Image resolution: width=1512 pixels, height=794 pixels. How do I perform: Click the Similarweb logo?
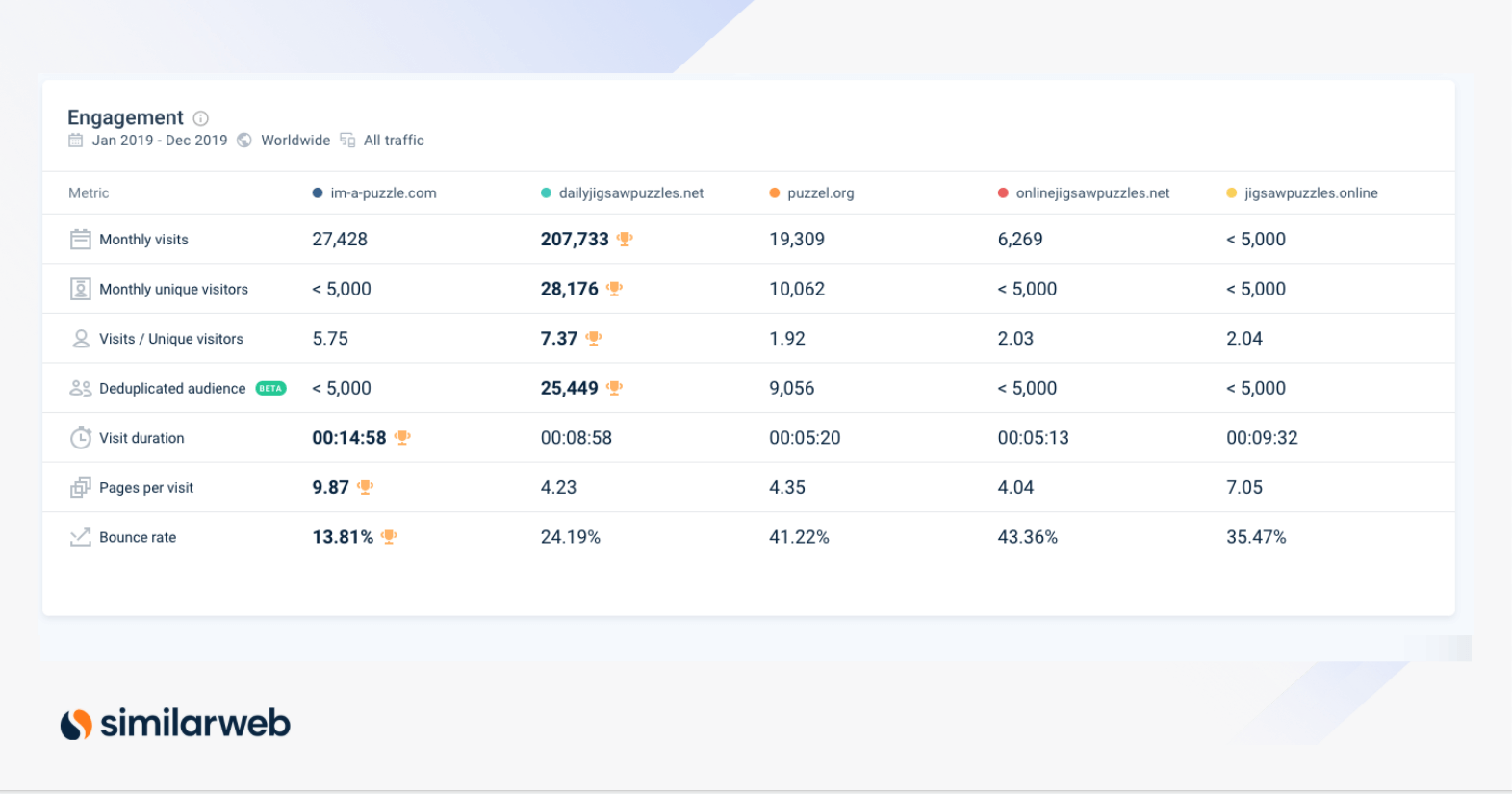point(175,723)
